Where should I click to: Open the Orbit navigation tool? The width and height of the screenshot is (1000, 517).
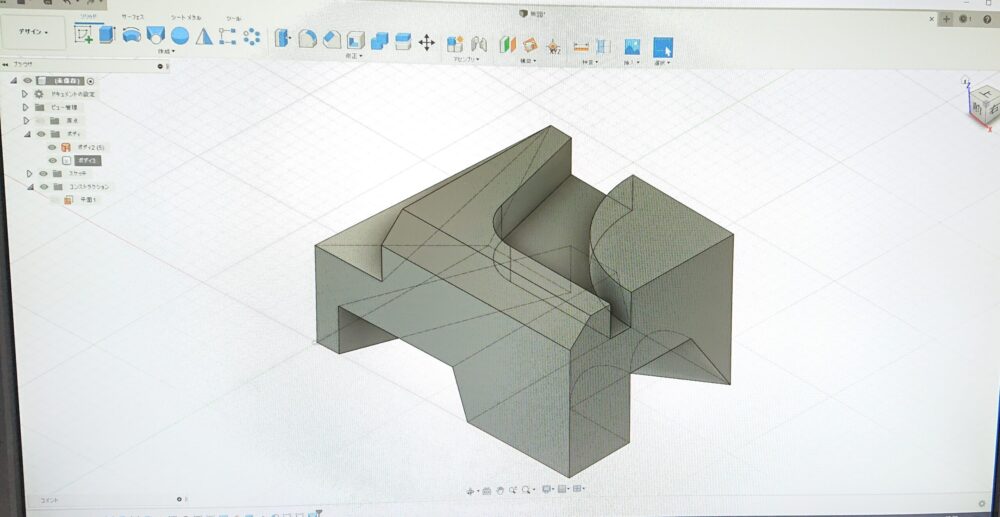[471, 490]
